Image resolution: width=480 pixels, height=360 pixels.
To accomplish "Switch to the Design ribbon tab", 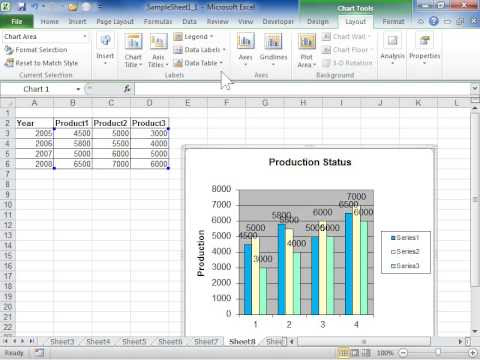I will point(318,22).
